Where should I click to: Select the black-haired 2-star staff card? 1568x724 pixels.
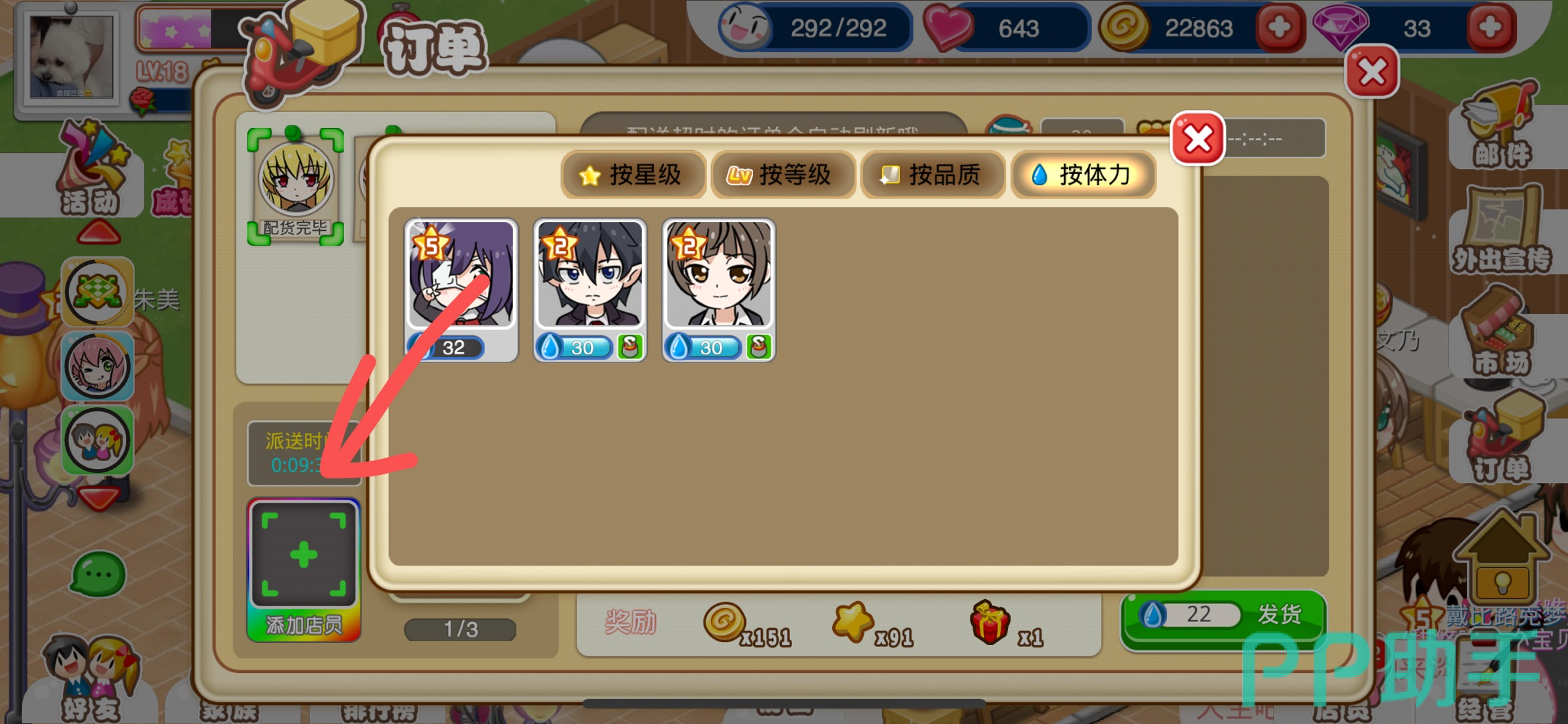click(x=590, y=290)
